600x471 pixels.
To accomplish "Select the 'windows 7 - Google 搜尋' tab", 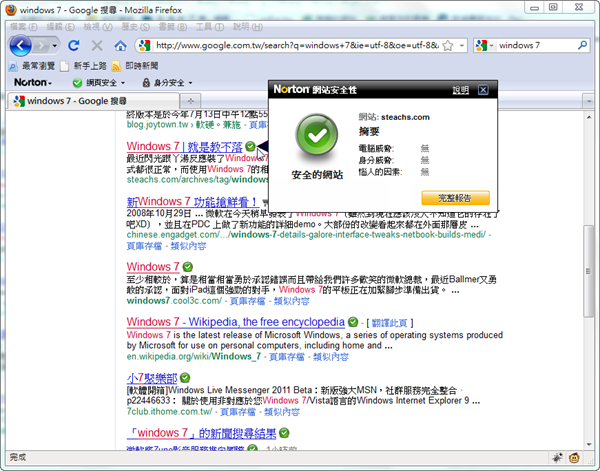I will point(90,101).
